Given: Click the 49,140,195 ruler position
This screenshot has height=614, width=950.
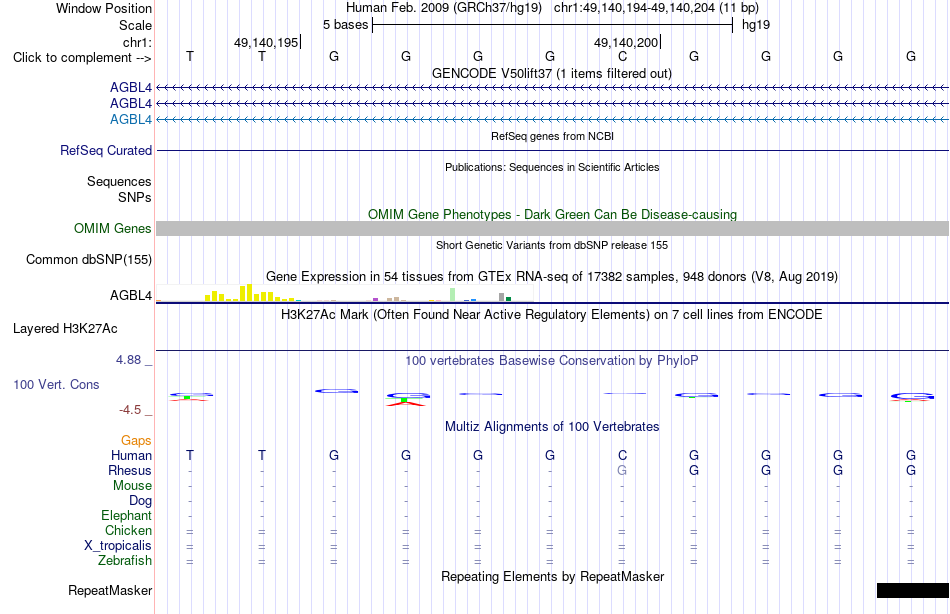Looking at the screenshot, I should click(x=266, y=42).
